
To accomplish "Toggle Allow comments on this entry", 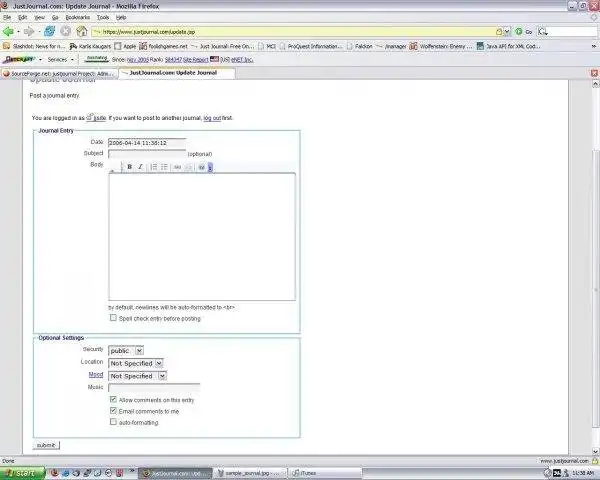I will click(113, 399).
